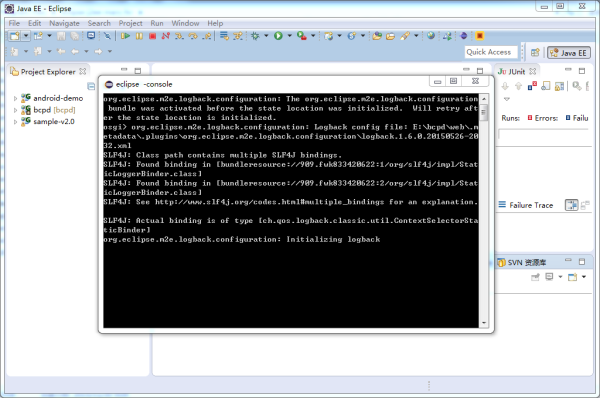Click JUnit Previous Failure arrow icon
Screen dimensions: 600x398
coord(518,86)
